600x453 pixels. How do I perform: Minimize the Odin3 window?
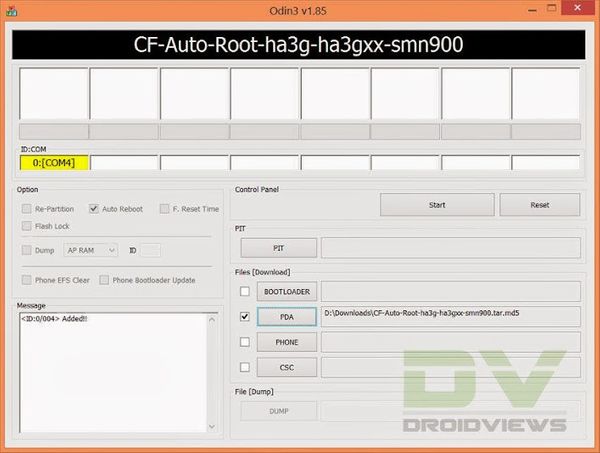click(532, 9)
